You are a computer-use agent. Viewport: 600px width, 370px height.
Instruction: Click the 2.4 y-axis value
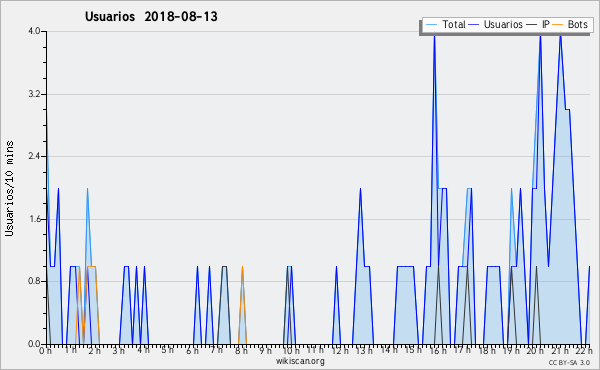coord(34,156)
